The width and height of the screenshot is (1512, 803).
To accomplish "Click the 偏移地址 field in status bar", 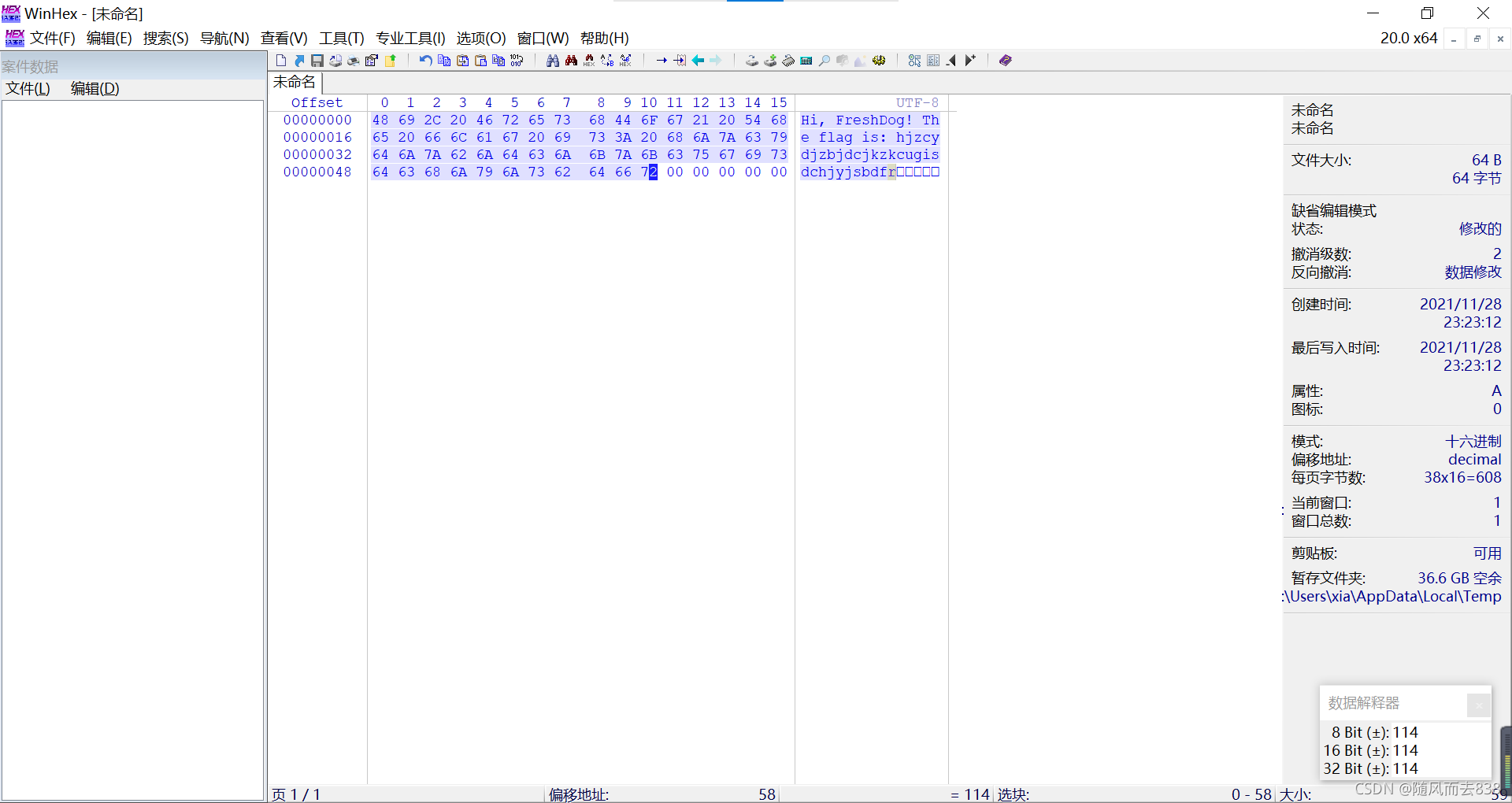I will pos(661,794).
